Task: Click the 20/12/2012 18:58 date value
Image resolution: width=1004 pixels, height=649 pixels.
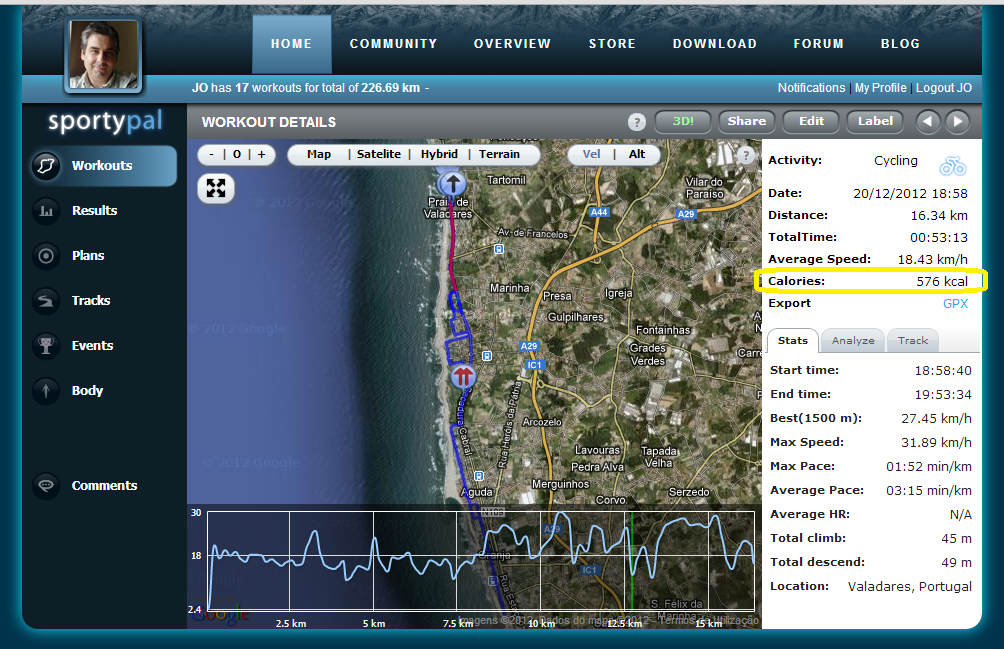Action: point(910,193)
